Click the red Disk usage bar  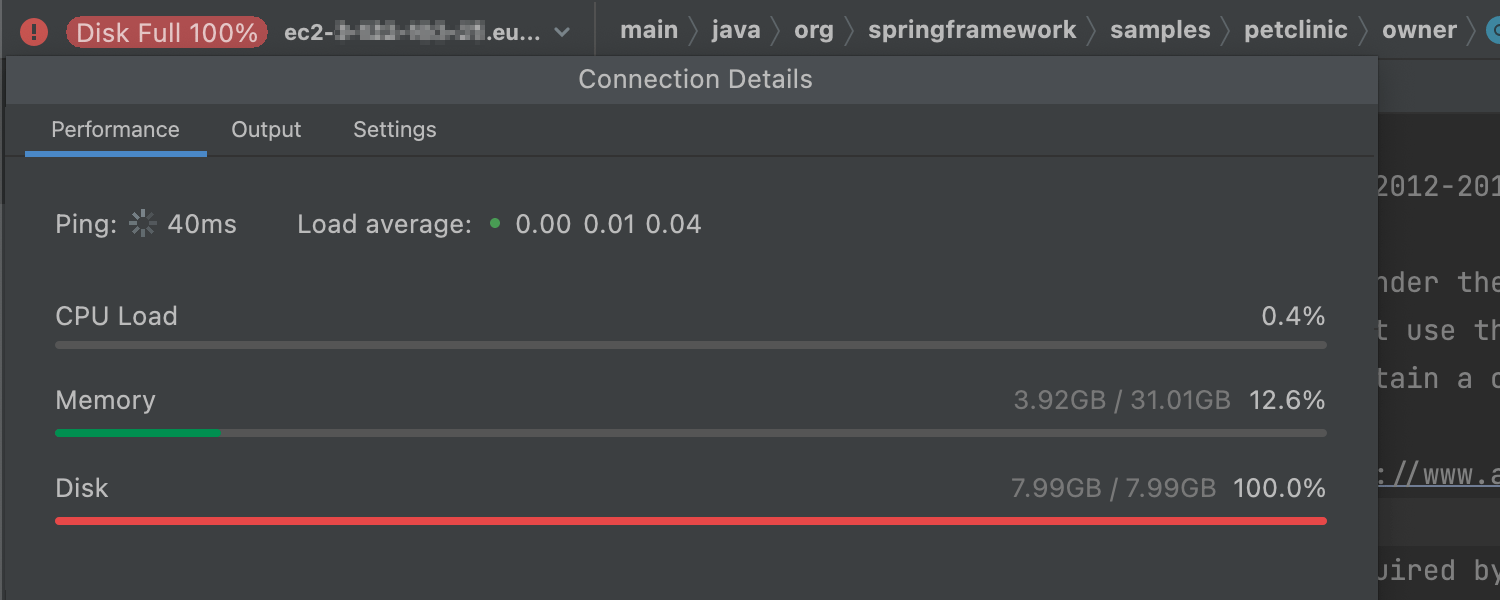[690, 521]
